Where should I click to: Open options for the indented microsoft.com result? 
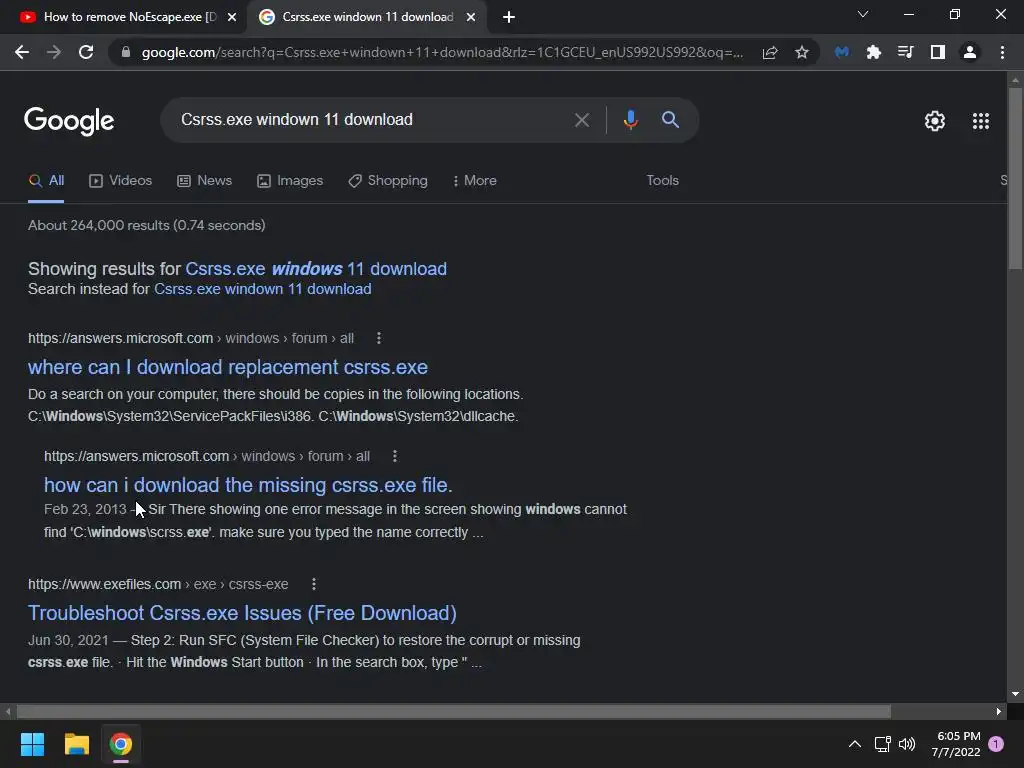coord(394,456)
